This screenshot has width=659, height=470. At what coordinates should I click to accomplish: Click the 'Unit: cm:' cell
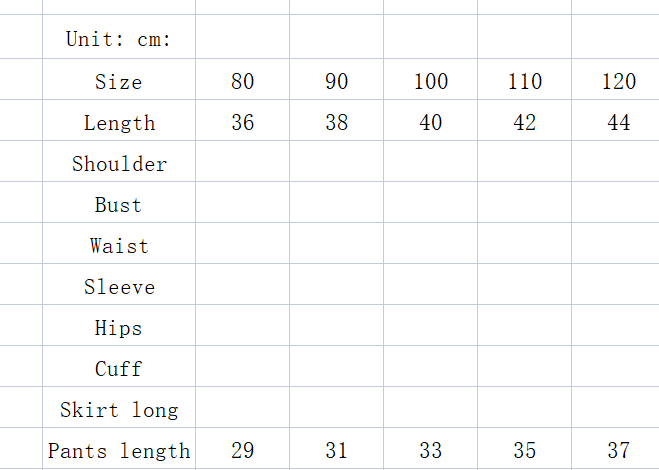click(118, 39)
